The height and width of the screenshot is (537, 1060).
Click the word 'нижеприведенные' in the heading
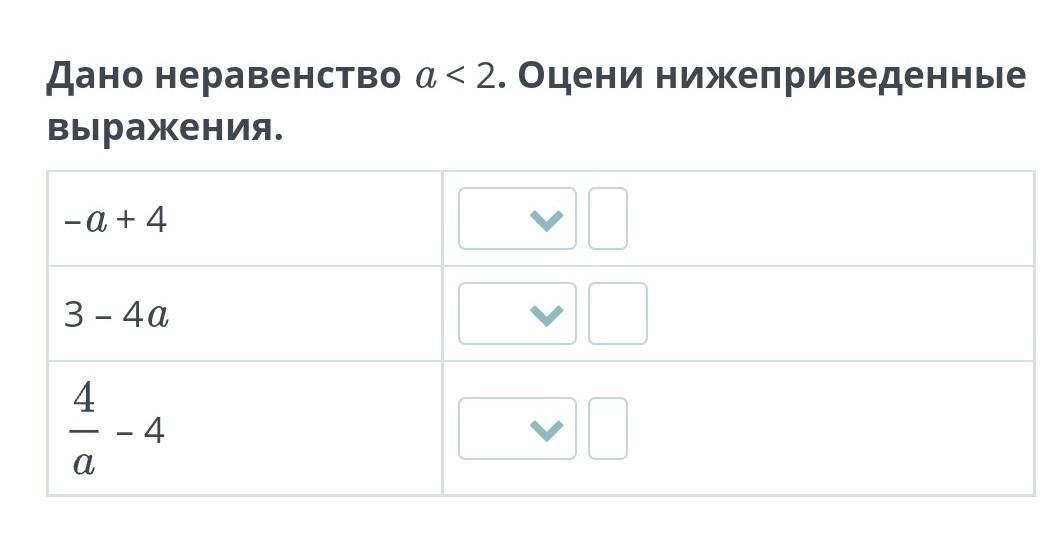tap(840, 76)
